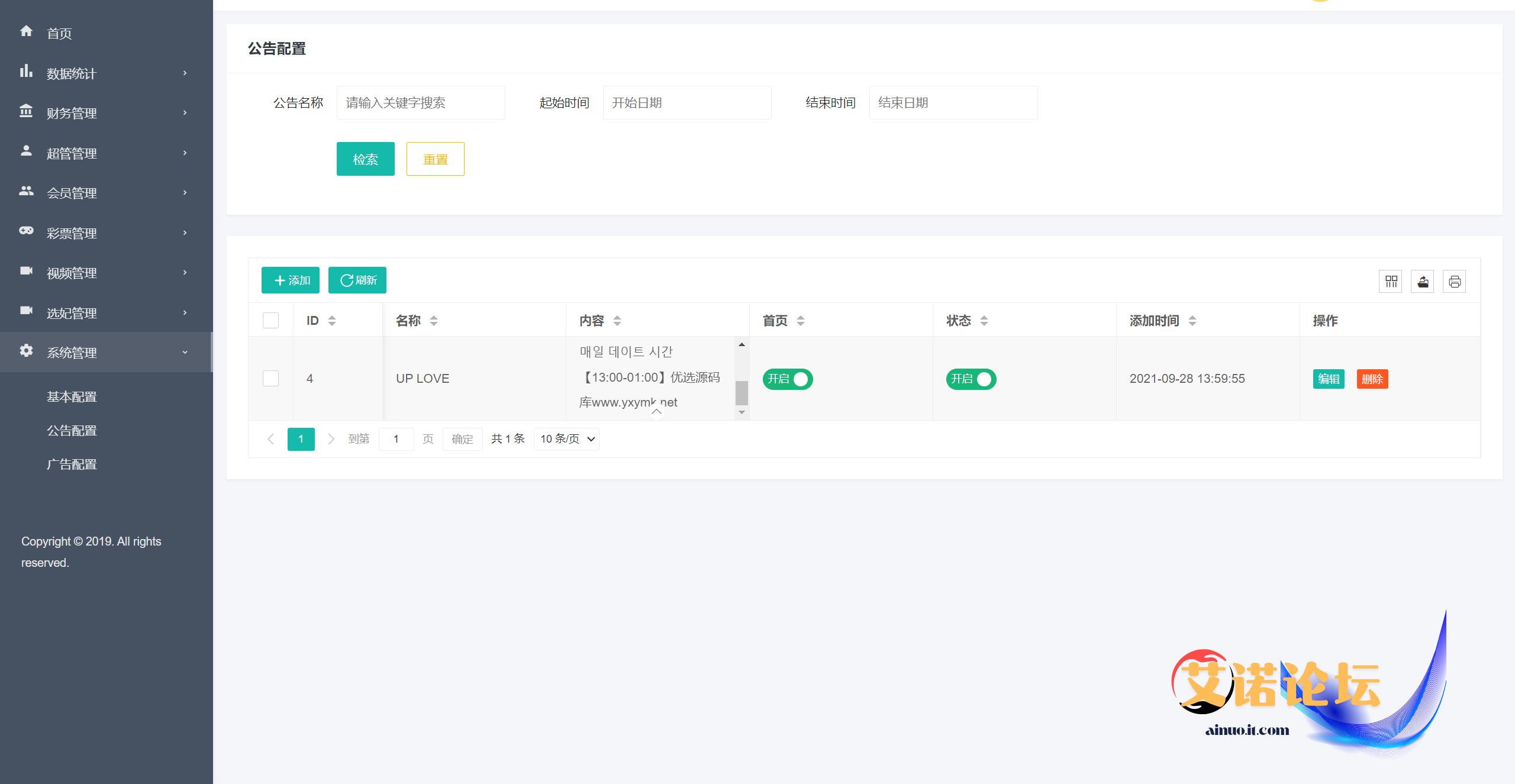Sort by ID column arrows

click(332, 321)
